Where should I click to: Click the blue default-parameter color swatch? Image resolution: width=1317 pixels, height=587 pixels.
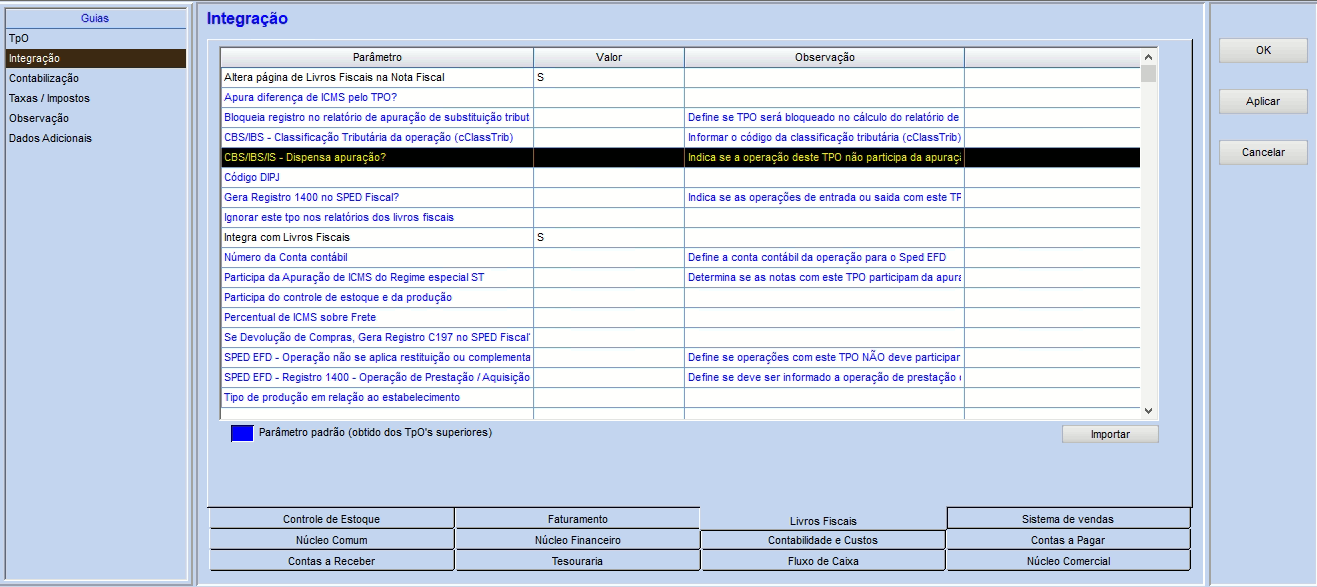point(242,433)
